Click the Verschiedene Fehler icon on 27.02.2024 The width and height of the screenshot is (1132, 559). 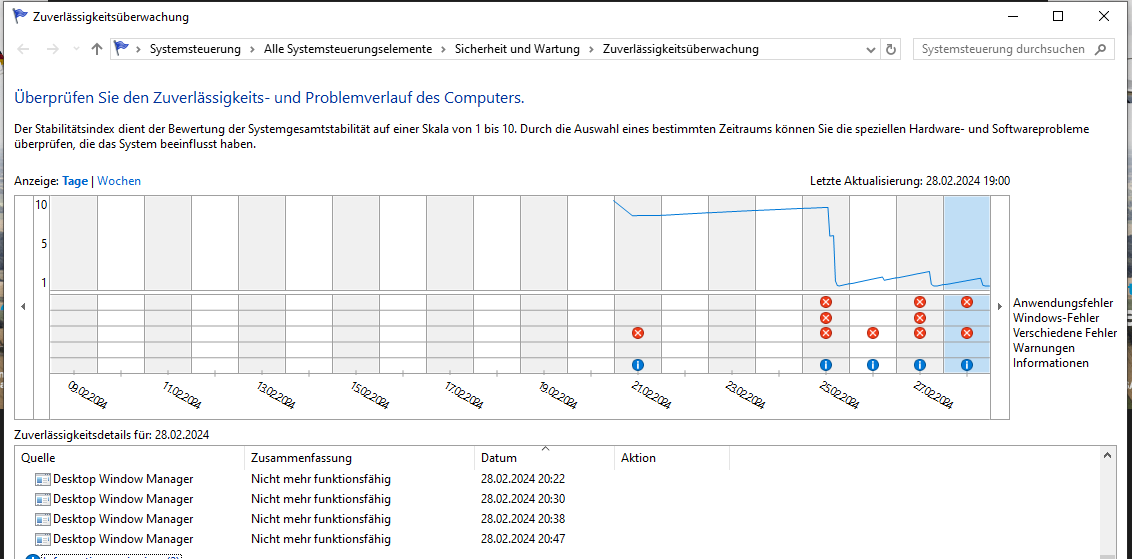coord(920,333)
